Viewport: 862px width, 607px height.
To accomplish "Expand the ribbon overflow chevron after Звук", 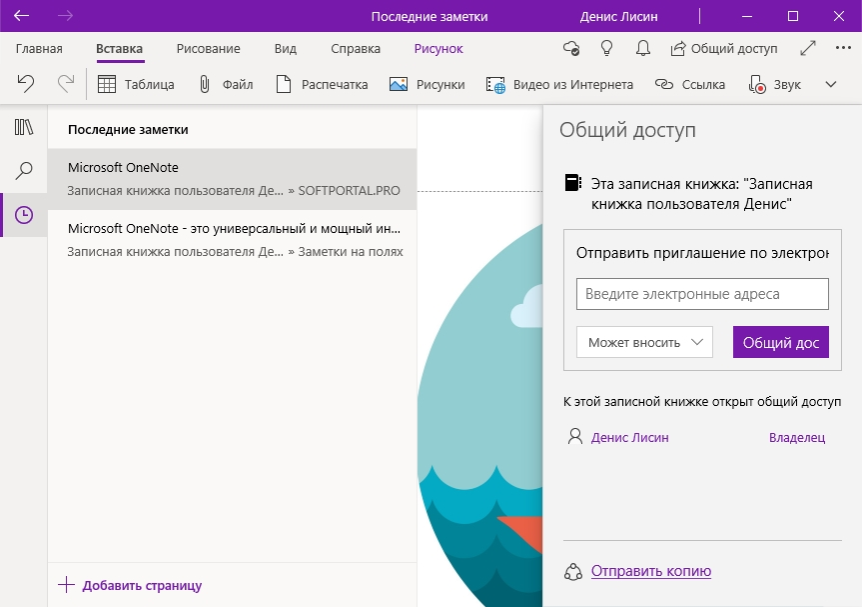I will click(x=830, y=85).
